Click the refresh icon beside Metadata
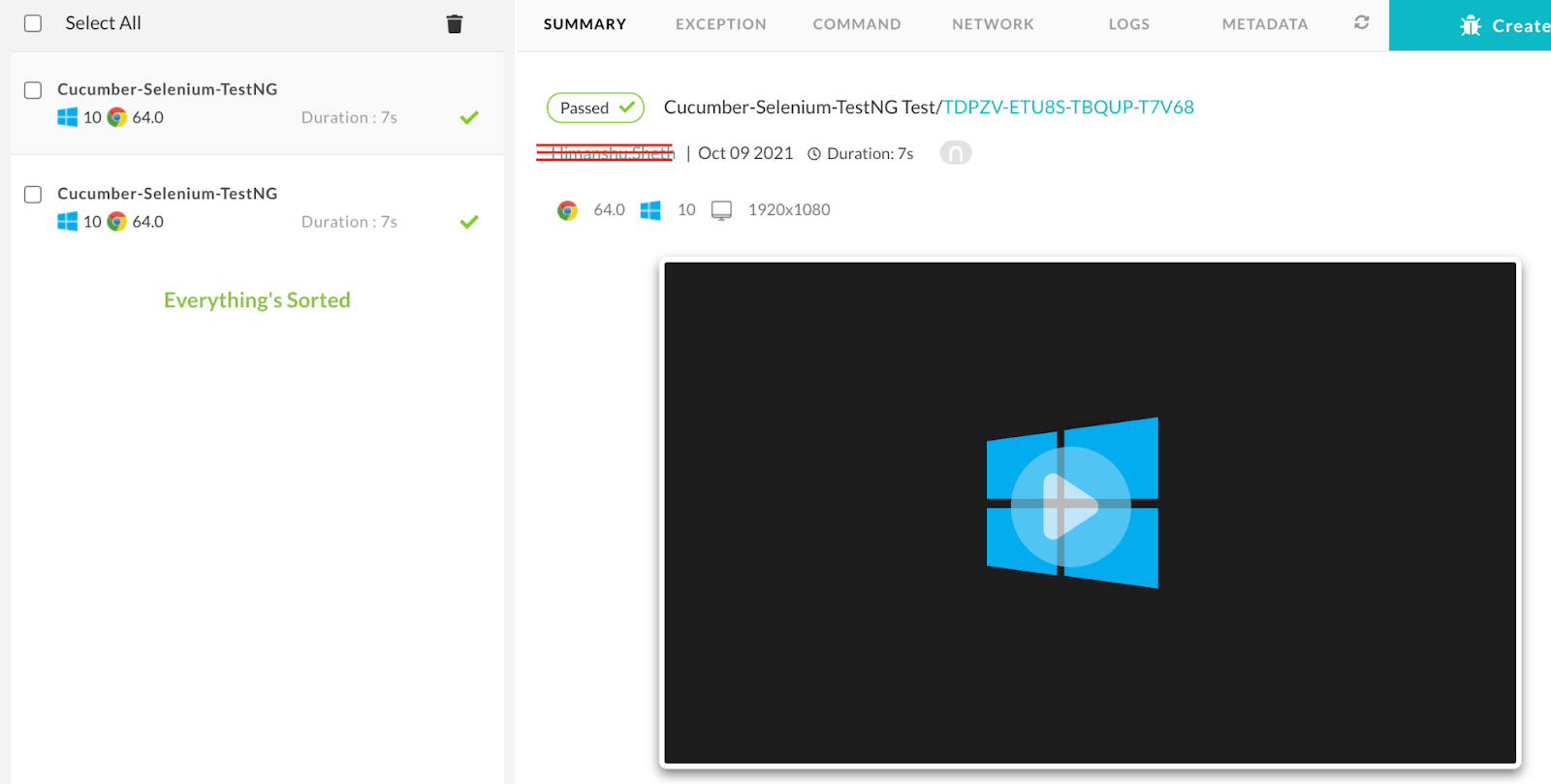The width and height of the screenshot is (1551, 784). click(1362, 22)
